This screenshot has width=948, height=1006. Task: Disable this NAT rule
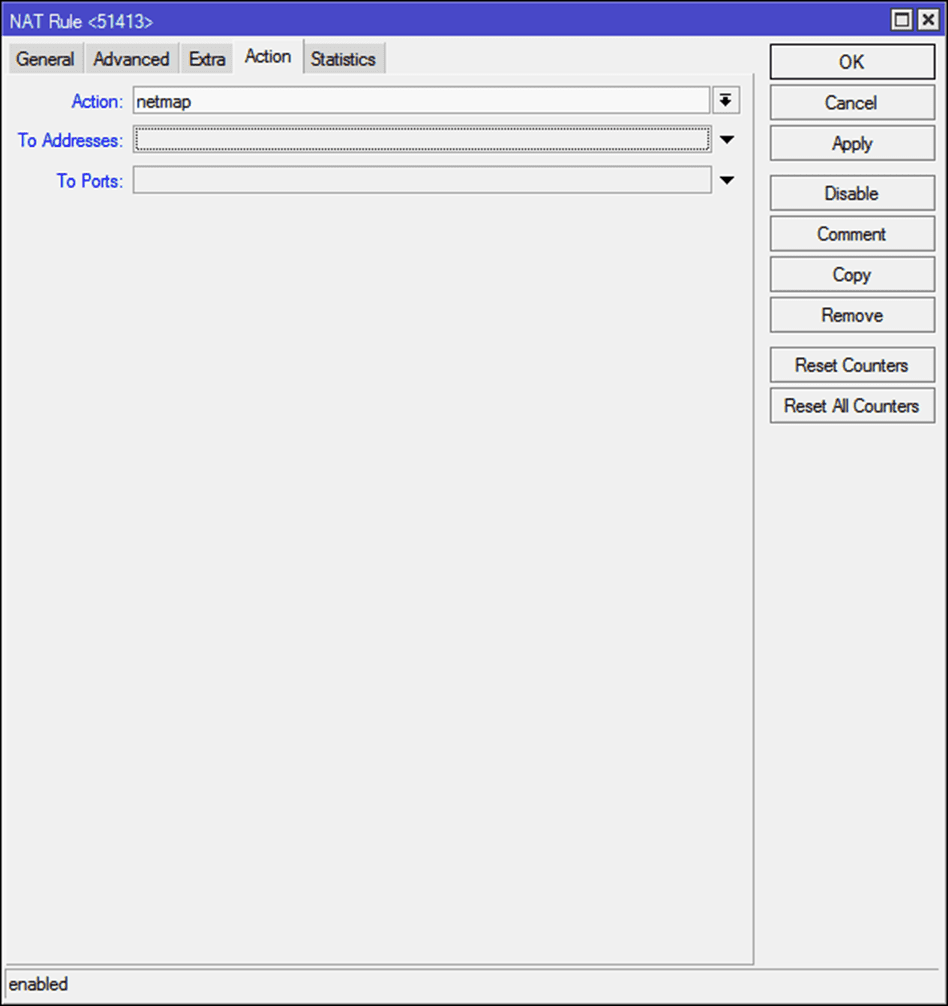852,193
